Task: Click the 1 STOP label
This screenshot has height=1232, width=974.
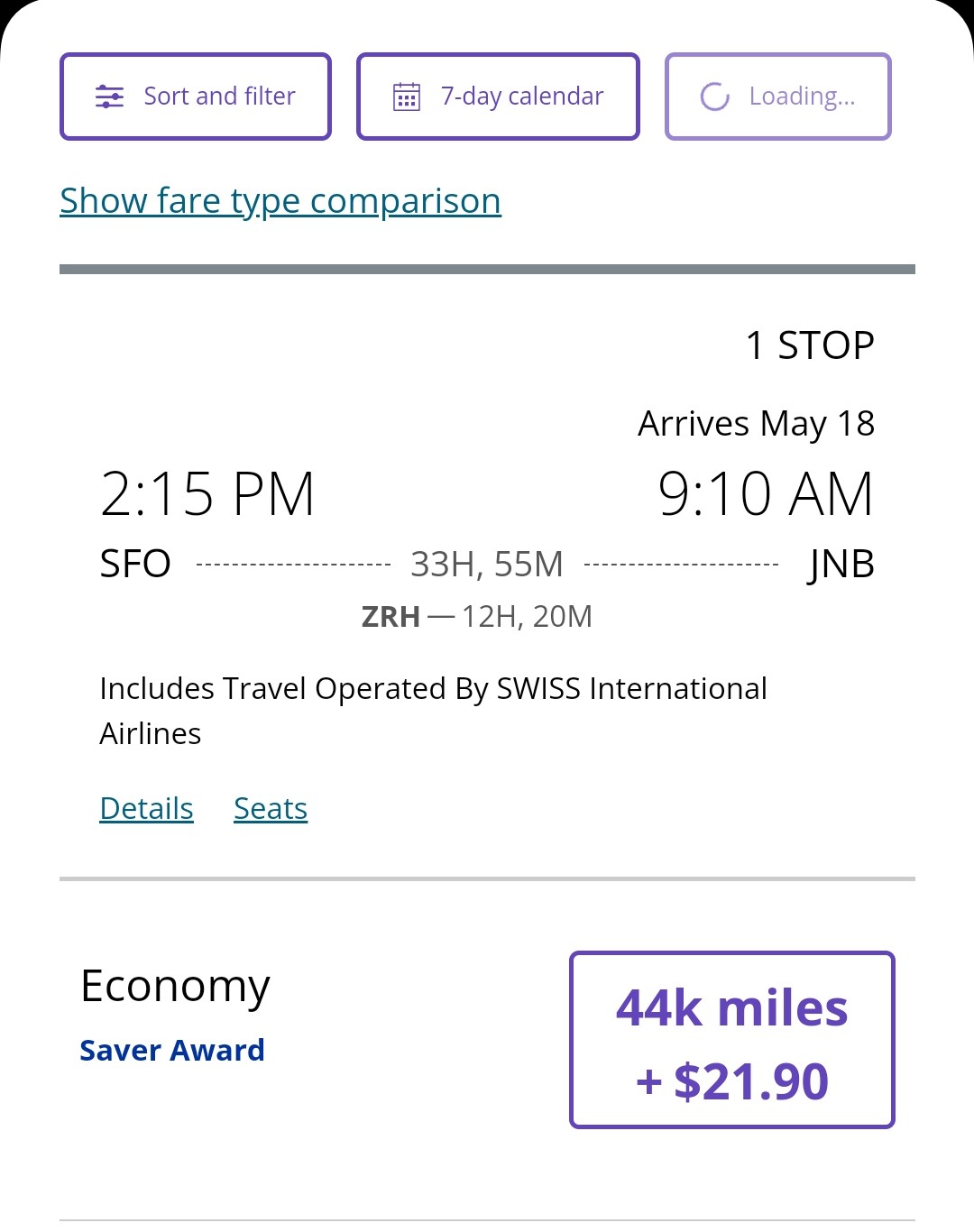Action: pos(809,345)
